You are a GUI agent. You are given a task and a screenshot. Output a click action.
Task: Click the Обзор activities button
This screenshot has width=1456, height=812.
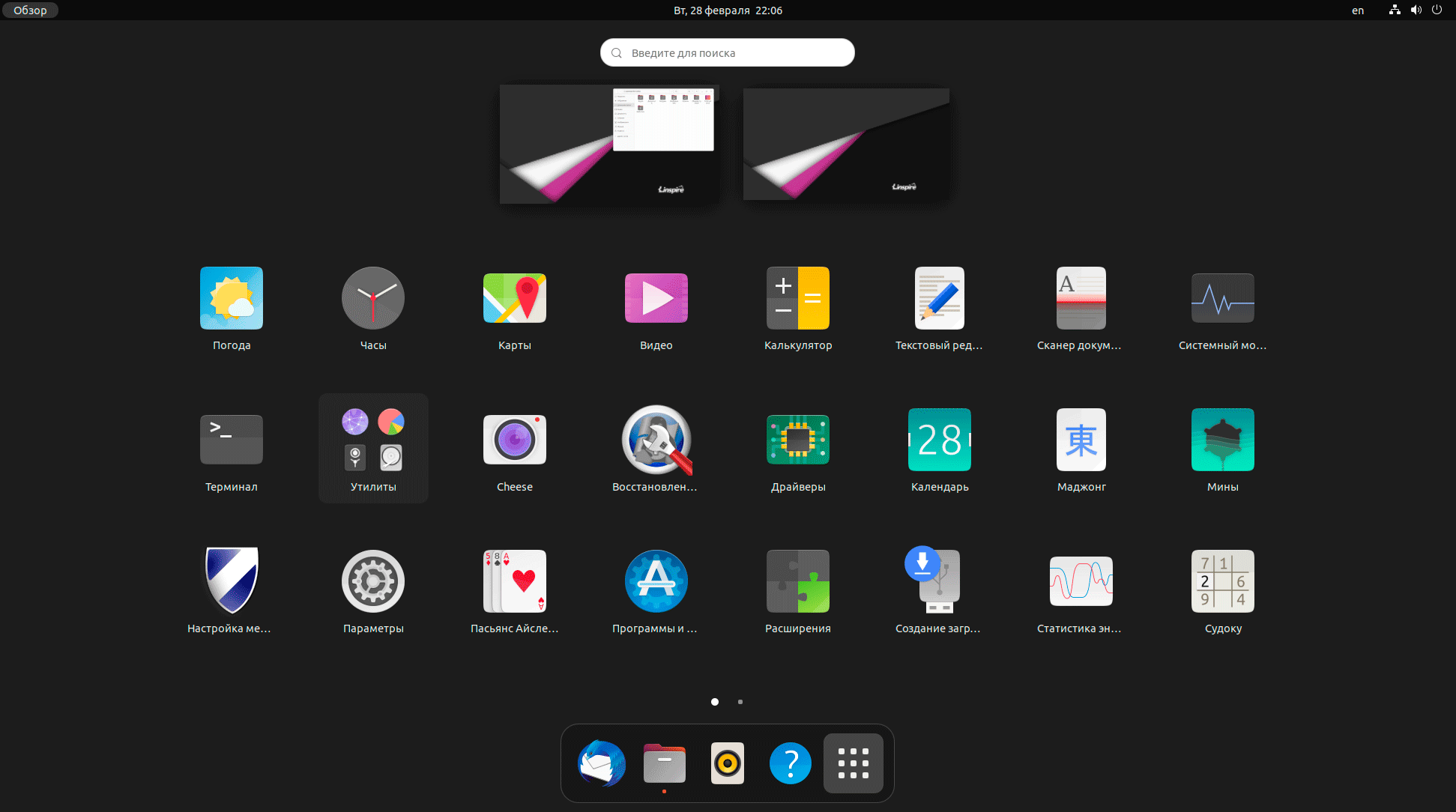(x=30, y=10)
